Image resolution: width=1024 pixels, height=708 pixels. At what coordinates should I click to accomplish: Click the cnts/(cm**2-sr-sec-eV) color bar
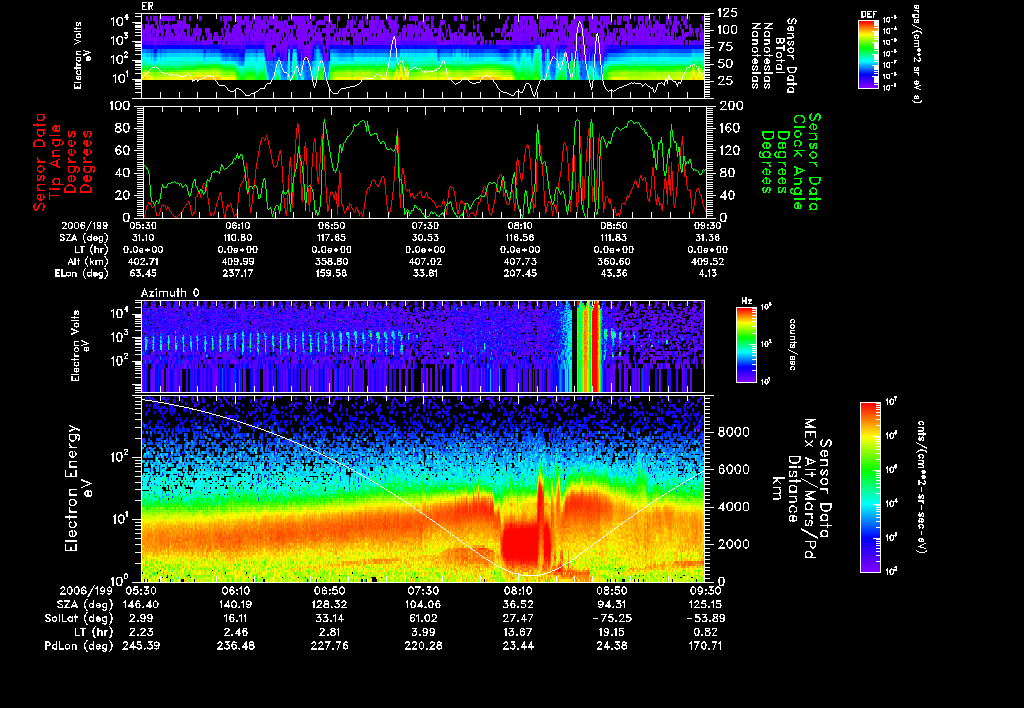tap(870, 487)
